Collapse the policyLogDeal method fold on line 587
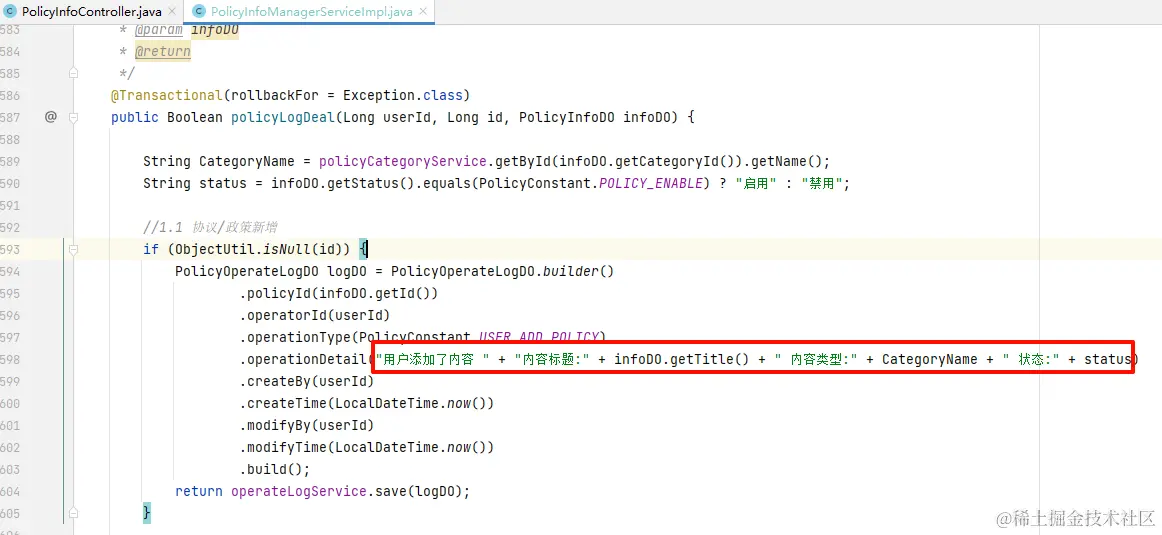1162x535 pixels. pos(73,117)
